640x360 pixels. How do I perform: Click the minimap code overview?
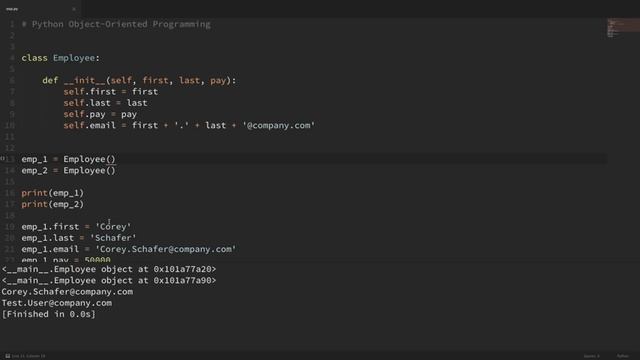tap(623, 29)
